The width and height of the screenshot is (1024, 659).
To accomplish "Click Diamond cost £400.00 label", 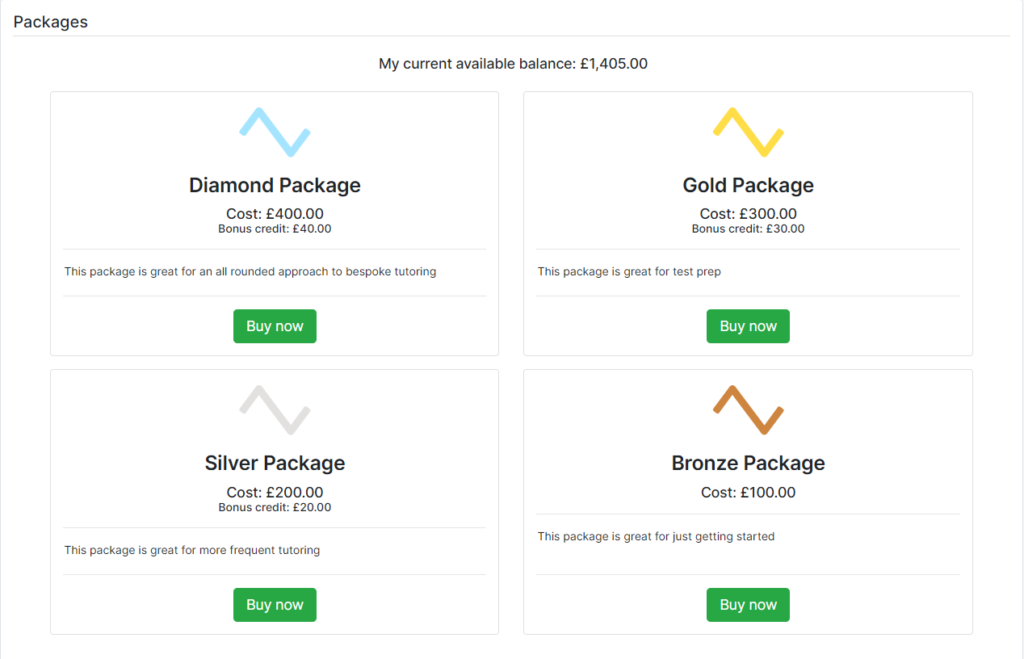I will [x=275, y=213].
